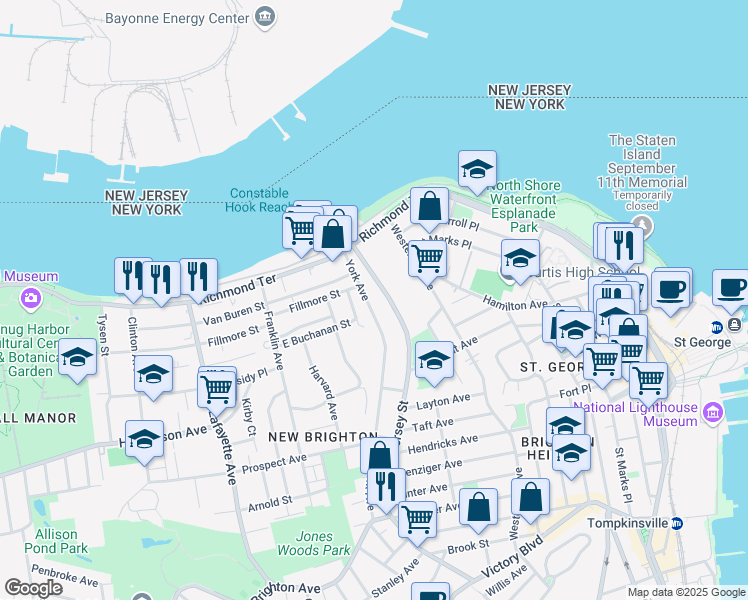Select the middle restaurant marker on Richmond Ter
This screenshot has height=600, width=748.
[161, 281]
